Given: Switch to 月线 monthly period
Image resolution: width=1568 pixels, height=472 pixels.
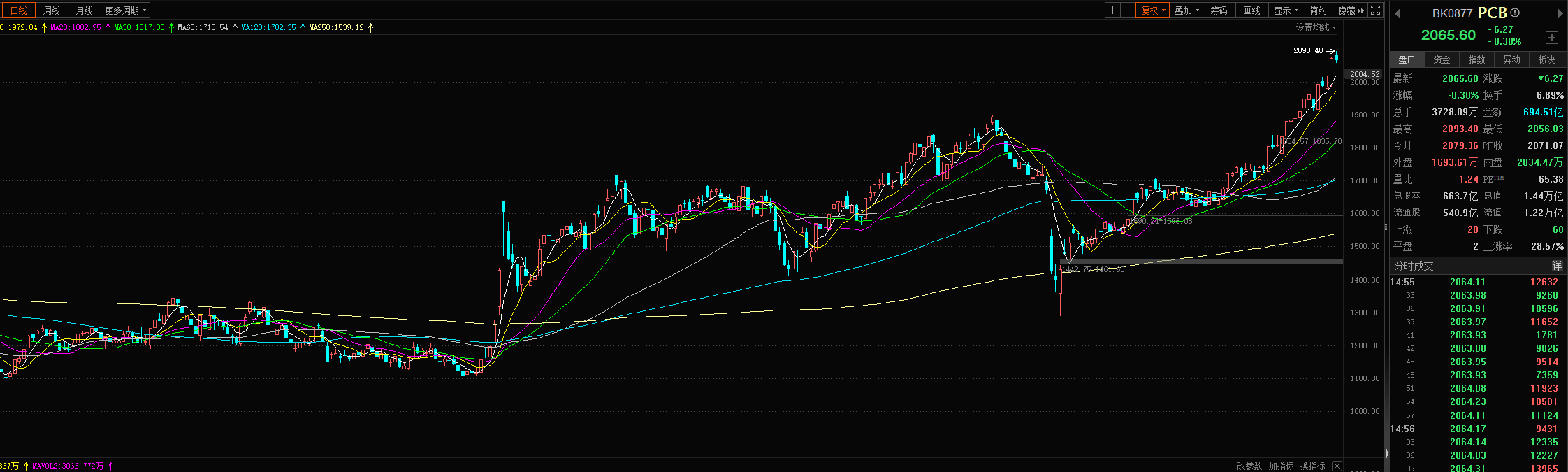Looking at the screenshot, I should (85, 10).
